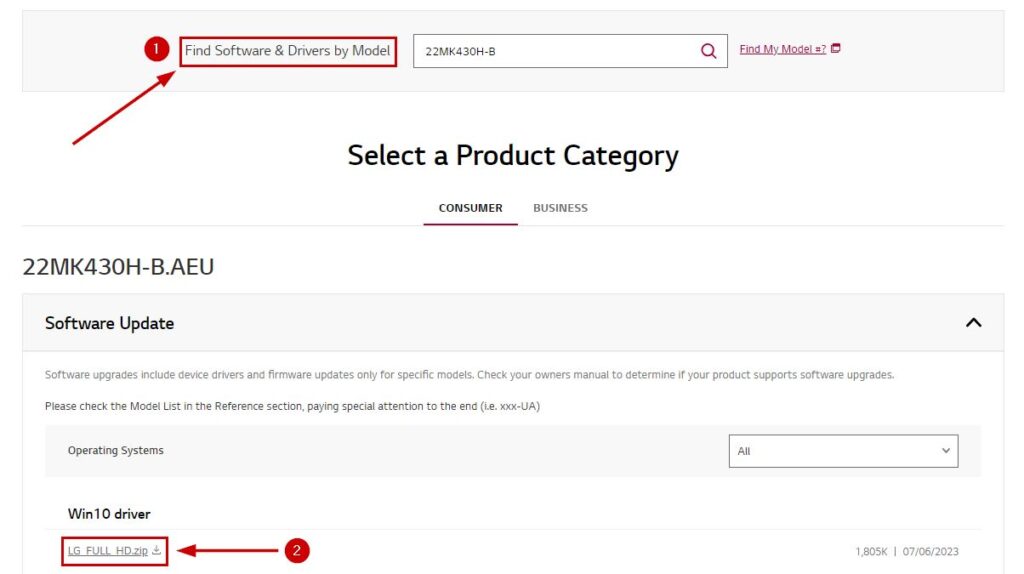Open the Find My Model link
The width and height of the screenshot is (1024, 574).
point(782,49)
